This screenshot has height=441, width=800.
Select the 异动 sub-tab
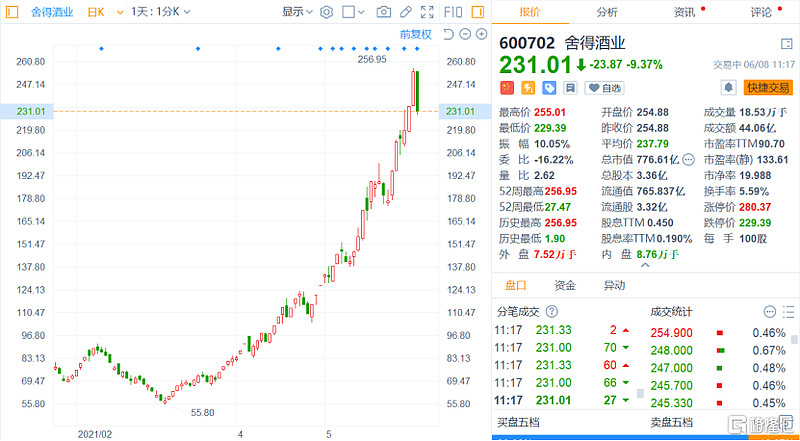614,285
